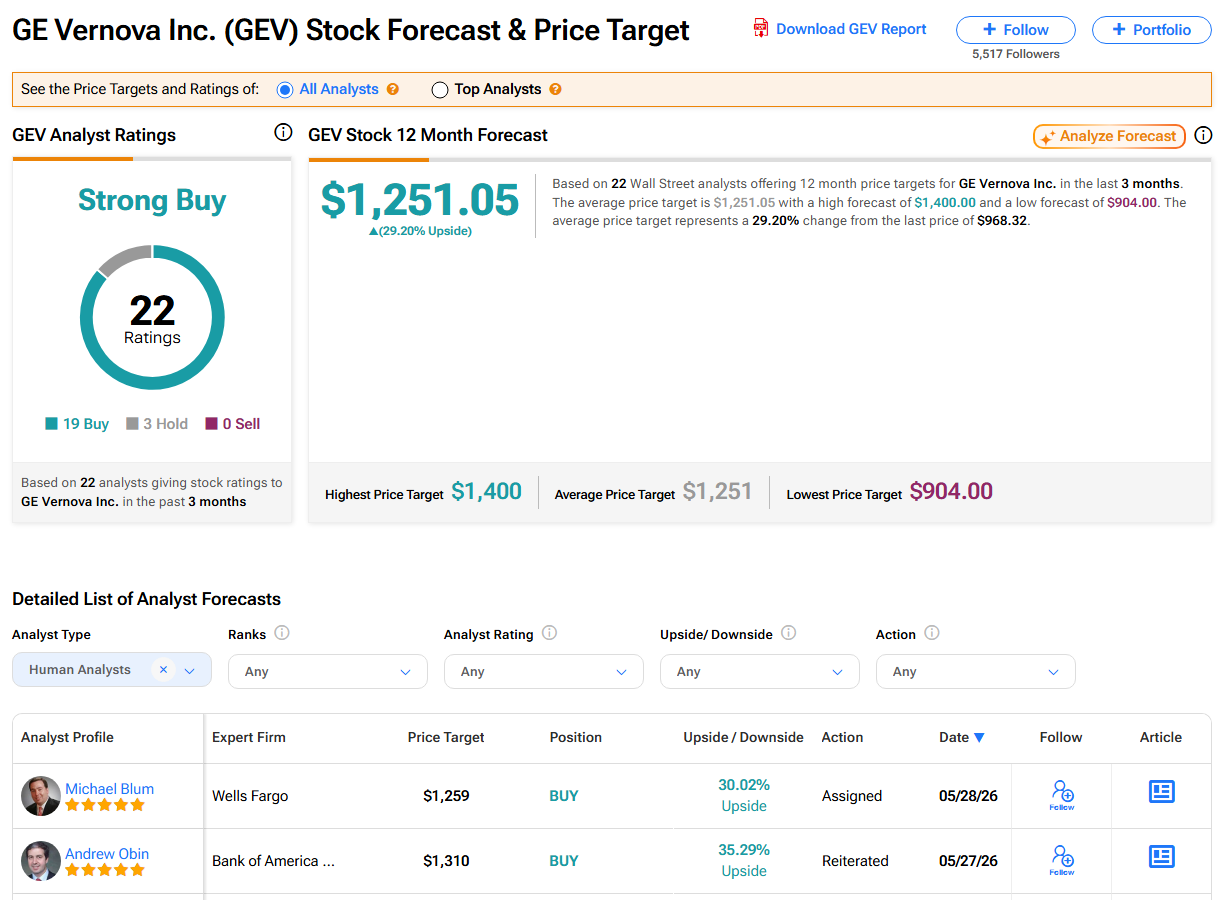Click the $1,310 price target cell
The image size is (1219, 900).
coord(446,861)
